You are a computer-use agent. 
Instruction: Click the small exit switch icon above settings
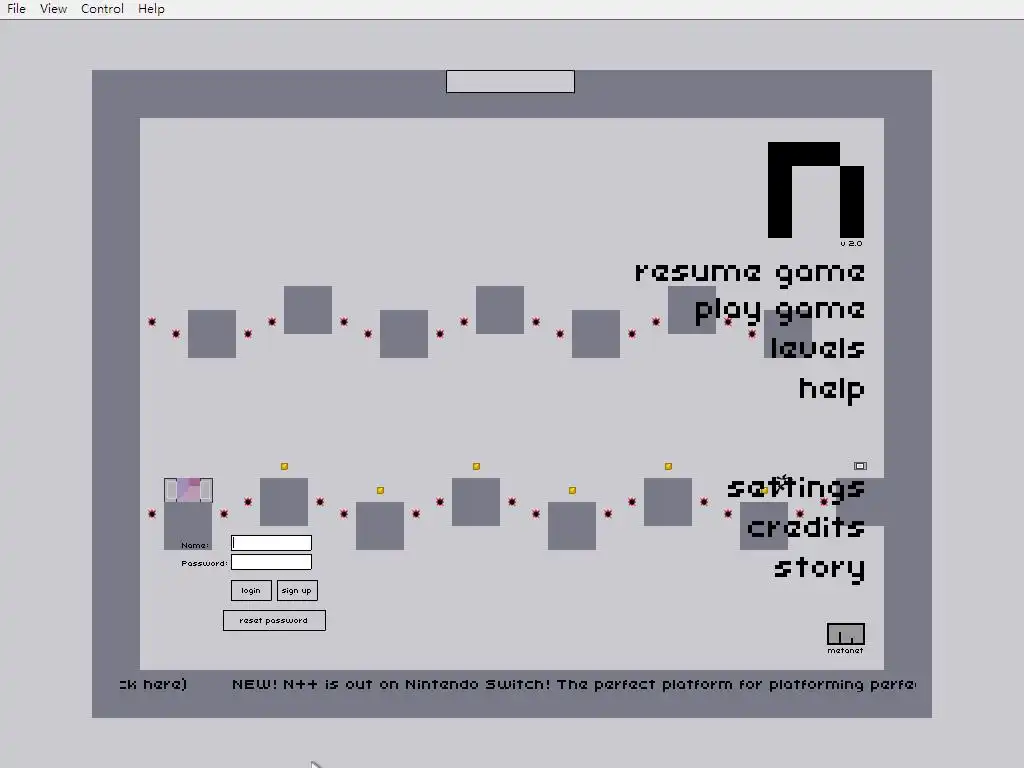click(x=860, y=466)
